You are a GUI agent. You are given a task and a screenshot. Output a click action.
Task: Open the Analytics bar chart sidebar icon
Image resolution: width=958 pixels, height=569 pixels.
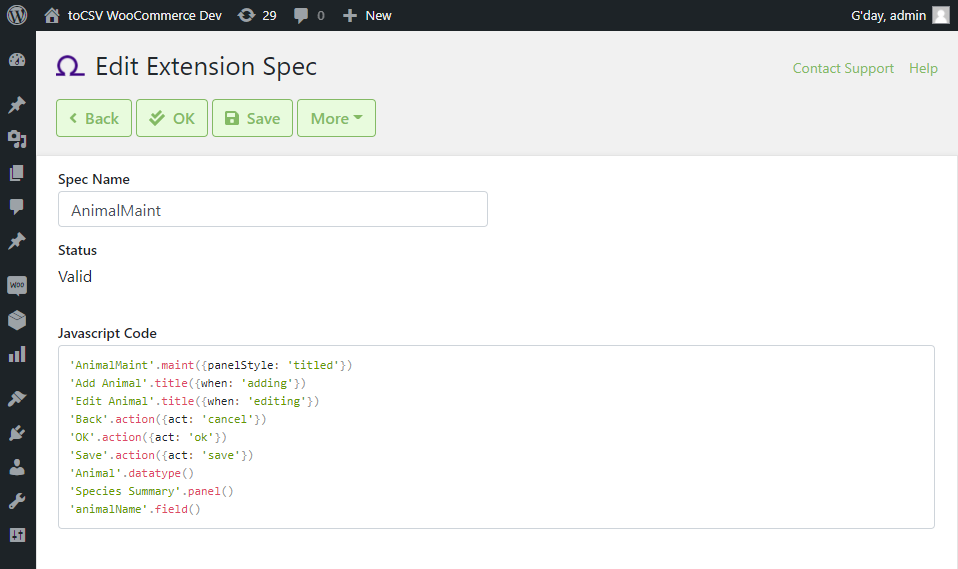17,354
